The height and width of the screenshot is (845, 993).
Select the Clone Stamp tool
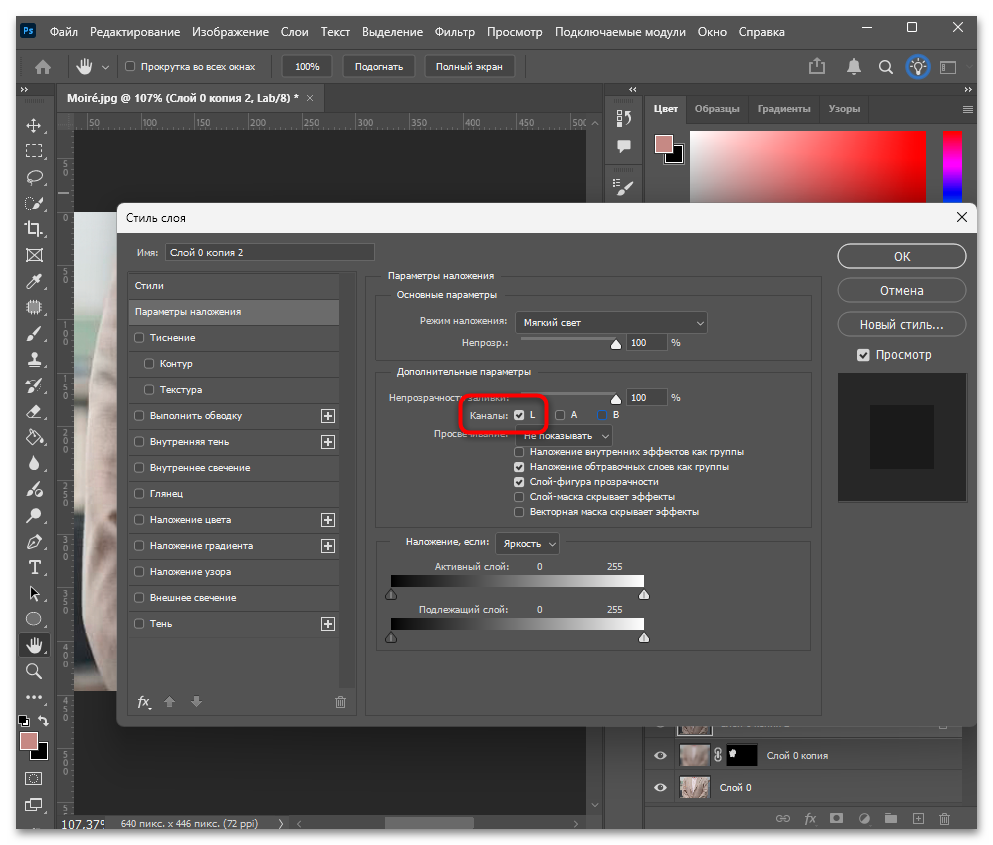coord(34,359)
